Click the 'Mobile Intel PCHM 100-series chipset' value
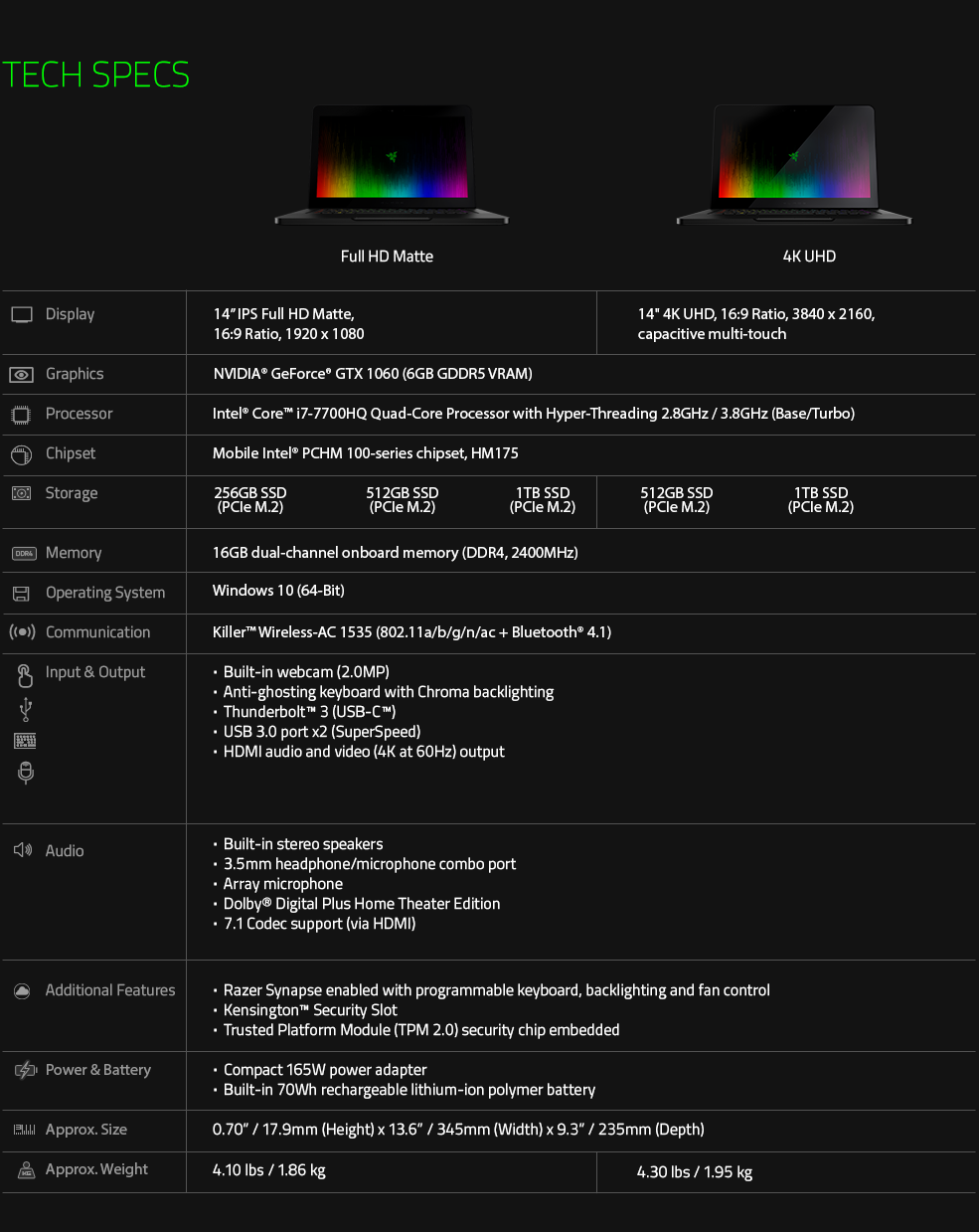The image size is (979, 1232). pyautogui.click(x=366, y=453)
